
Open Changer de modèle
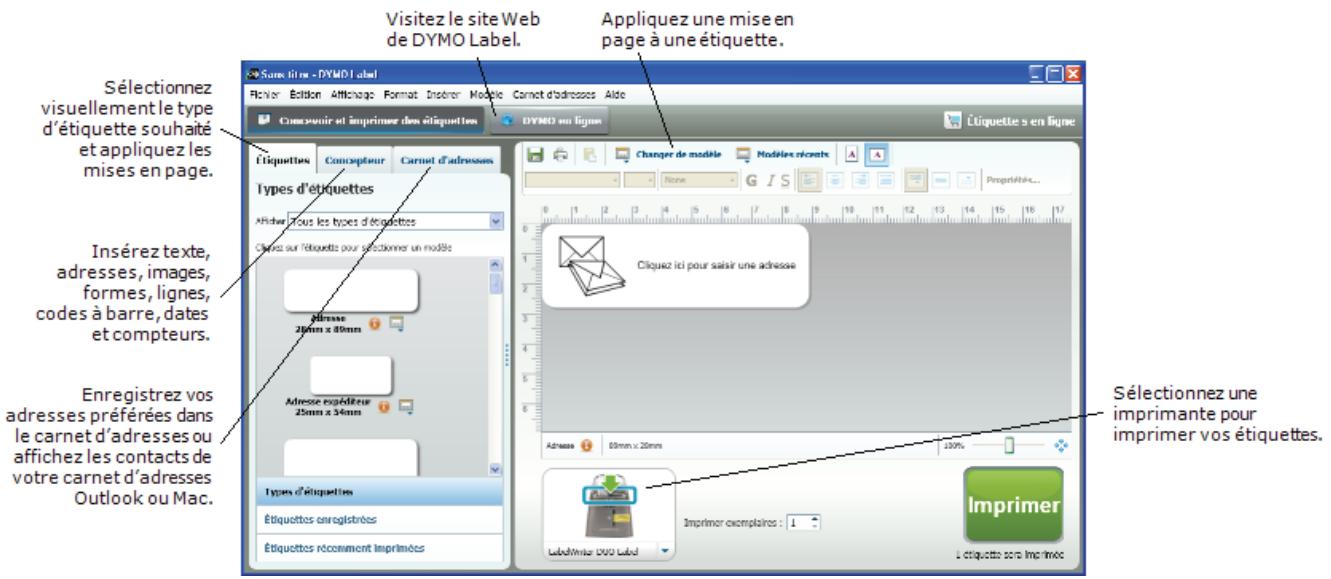(x=669, y=155)
